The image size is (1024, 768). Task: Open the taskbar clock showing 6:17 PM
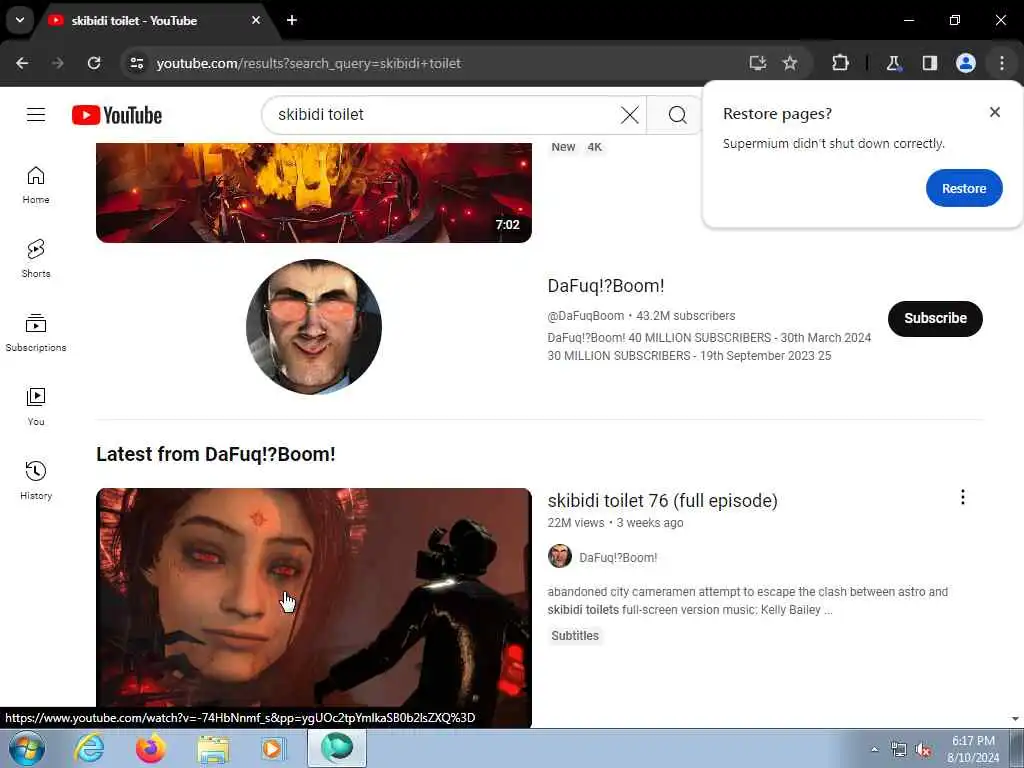(973, 749)
